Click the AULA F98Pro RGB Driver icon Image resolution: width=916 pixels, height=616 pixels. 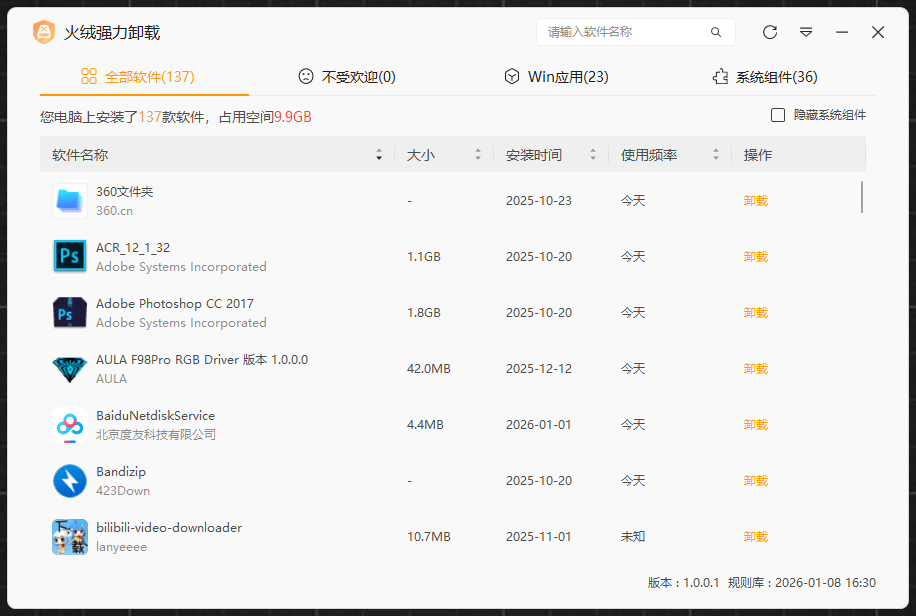69,368
